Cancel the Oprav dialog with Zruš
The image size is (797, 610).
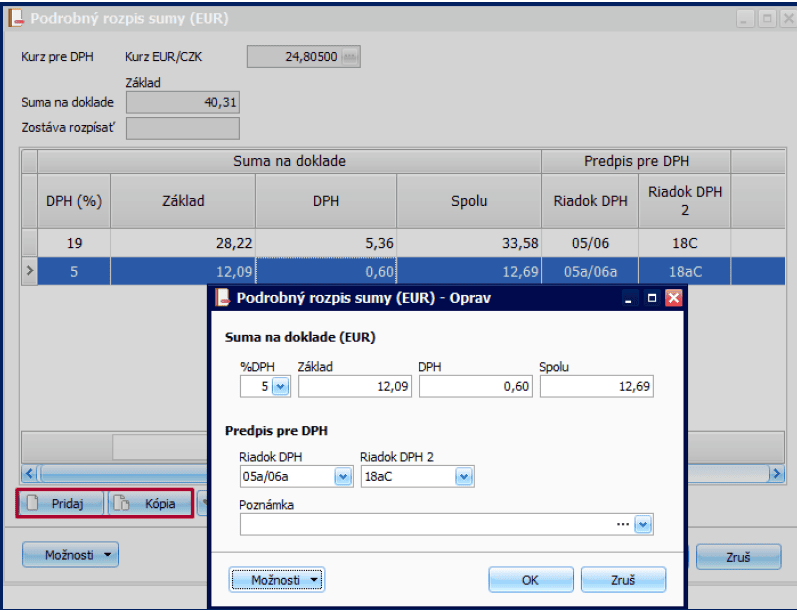[623, 580]
